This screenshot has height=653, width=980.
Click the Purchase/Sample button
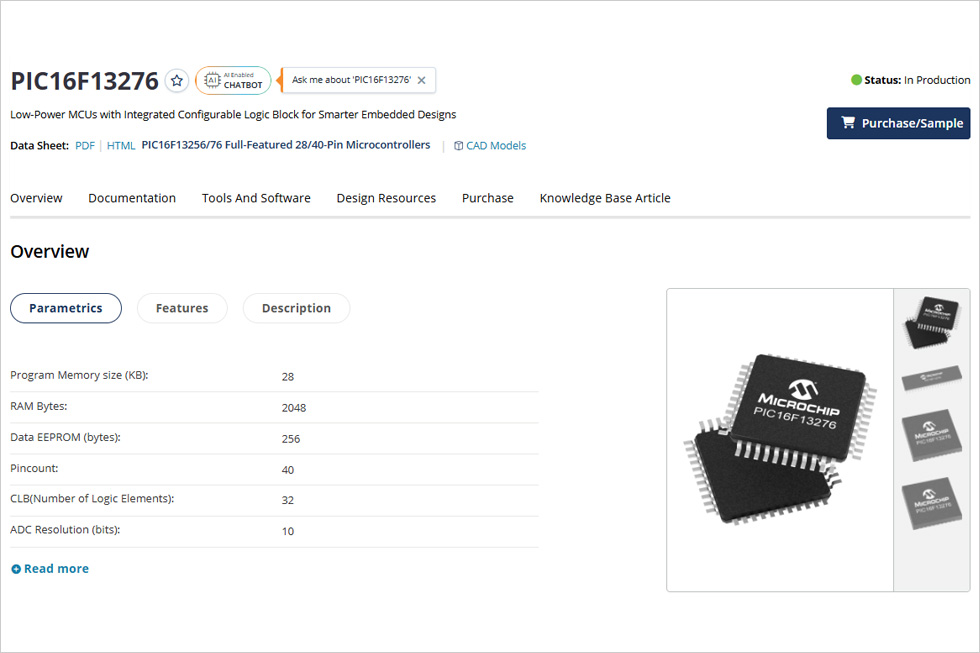[x=898, y=123]
